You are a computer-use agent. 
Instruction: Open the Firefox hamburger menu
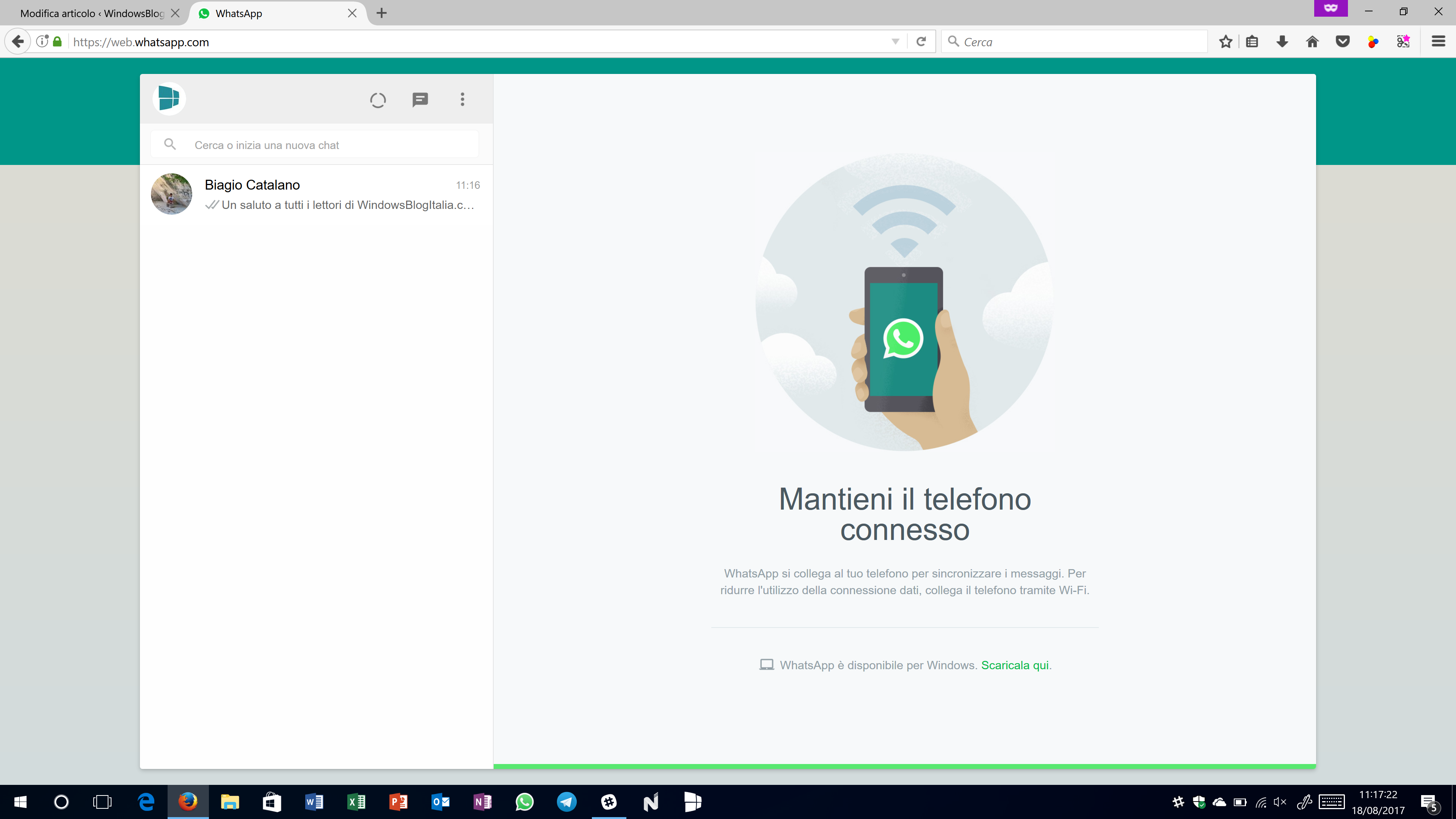(x=1439, y=42)
